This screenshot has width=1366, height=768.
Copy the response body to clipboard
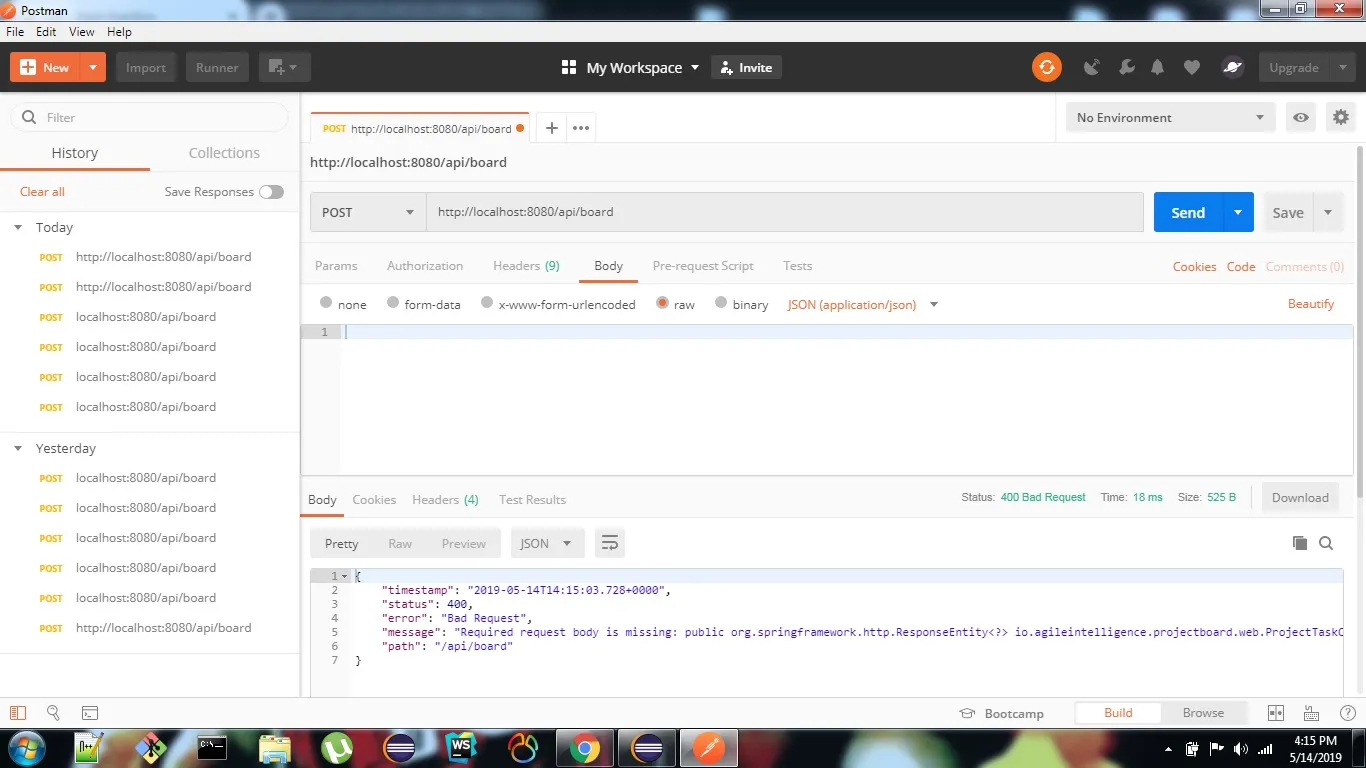(1300, 543)
